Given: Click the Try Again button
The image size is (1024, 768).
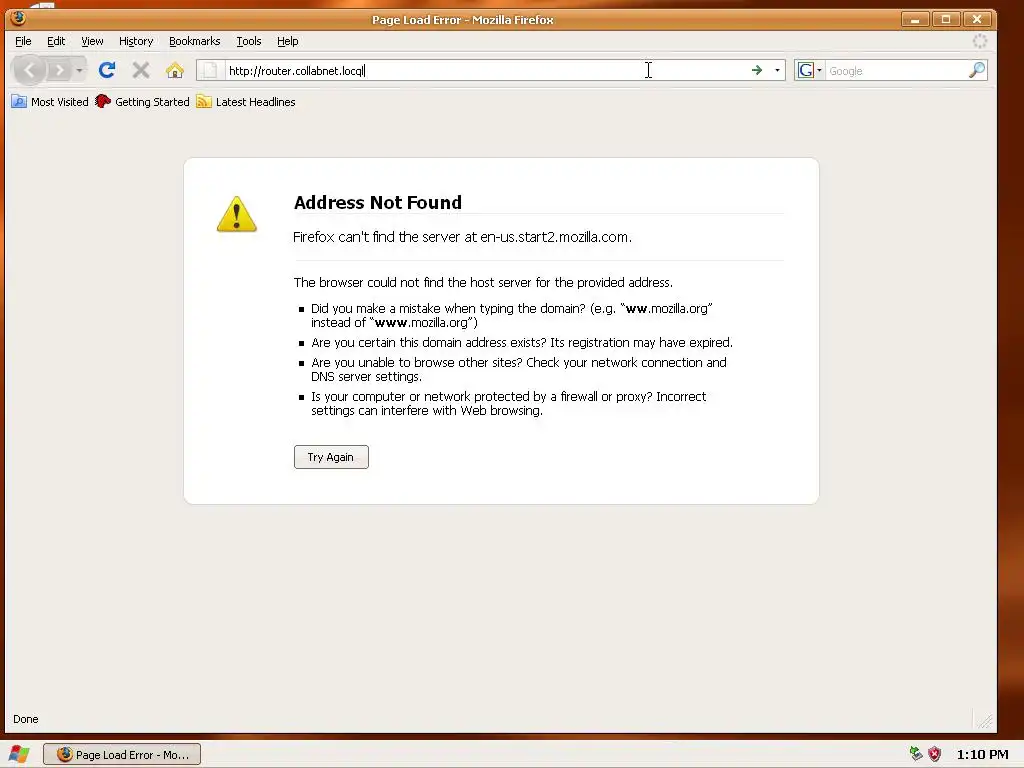Looking at the screenshot, I should click(x=331, y=457).
